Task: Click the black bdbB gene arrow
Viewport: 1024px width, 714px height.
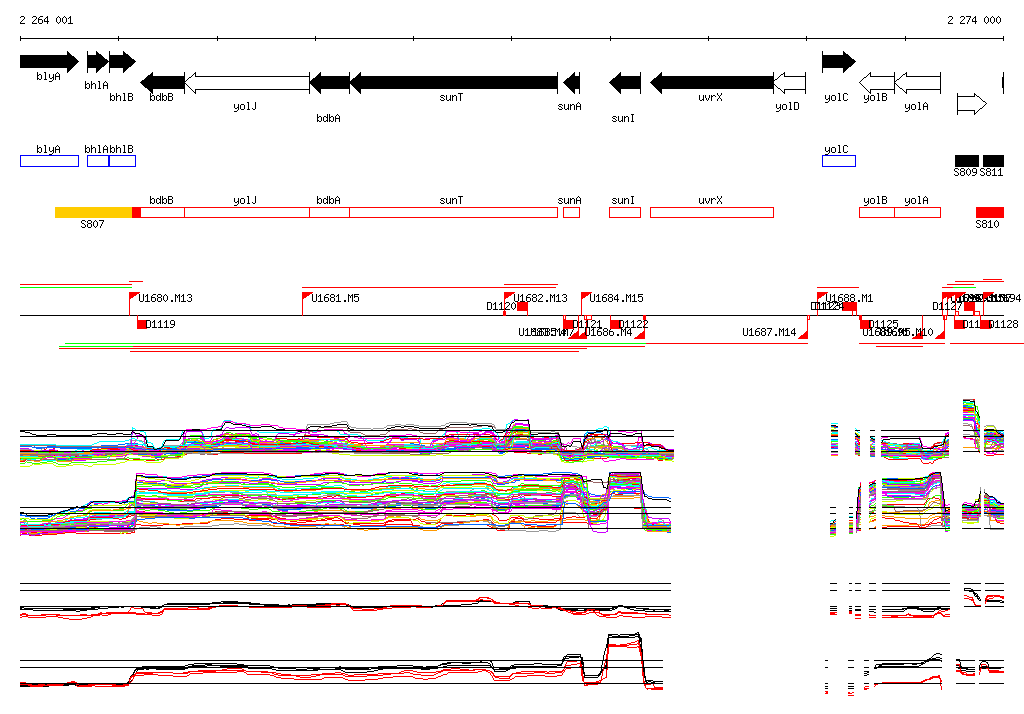Action: (x=163, y=83)
